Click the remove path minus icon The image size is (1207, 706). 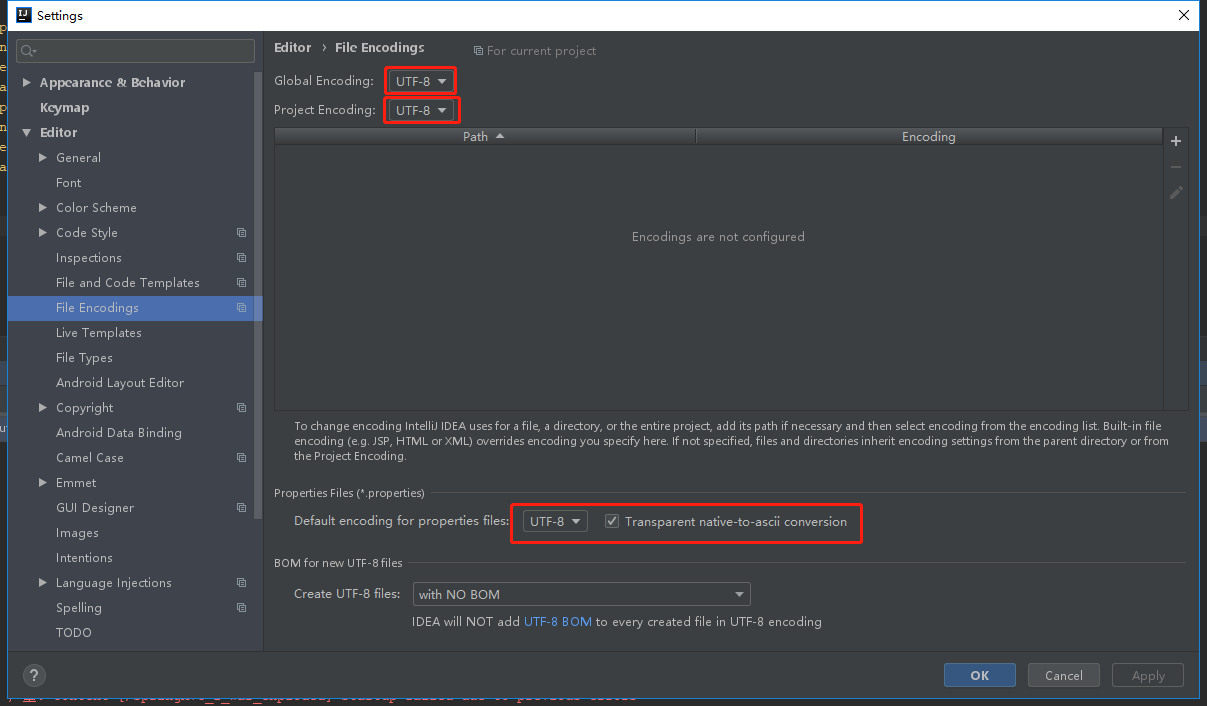[1176, 167]
